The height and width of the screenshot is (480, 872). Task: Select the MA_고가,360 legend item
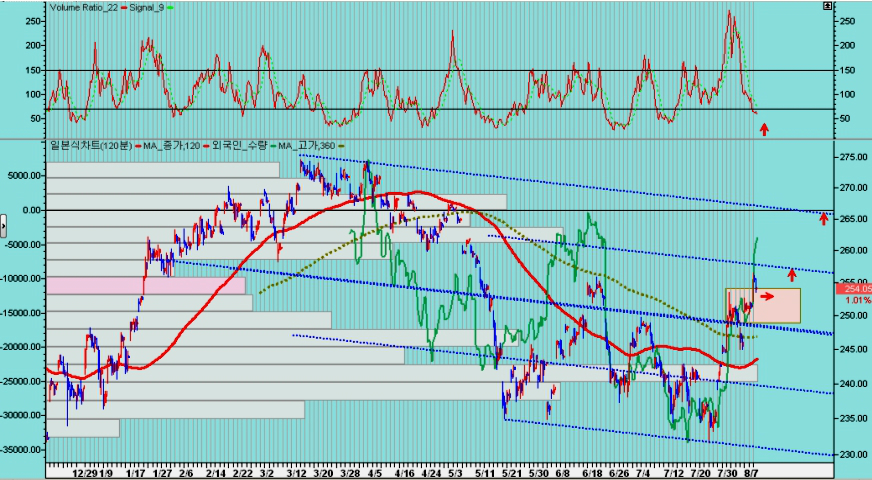point(306,146)
